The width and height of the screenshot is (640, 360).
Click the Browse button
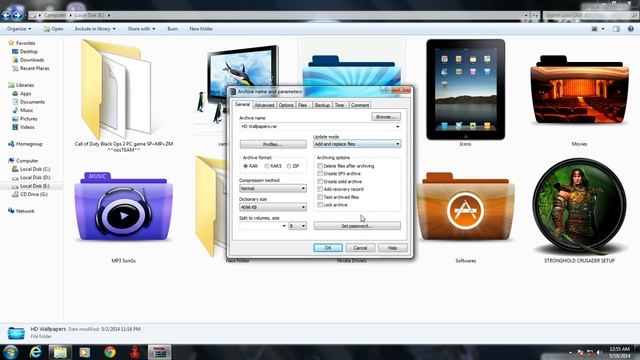pyautogui.click(x=386, y=117)
